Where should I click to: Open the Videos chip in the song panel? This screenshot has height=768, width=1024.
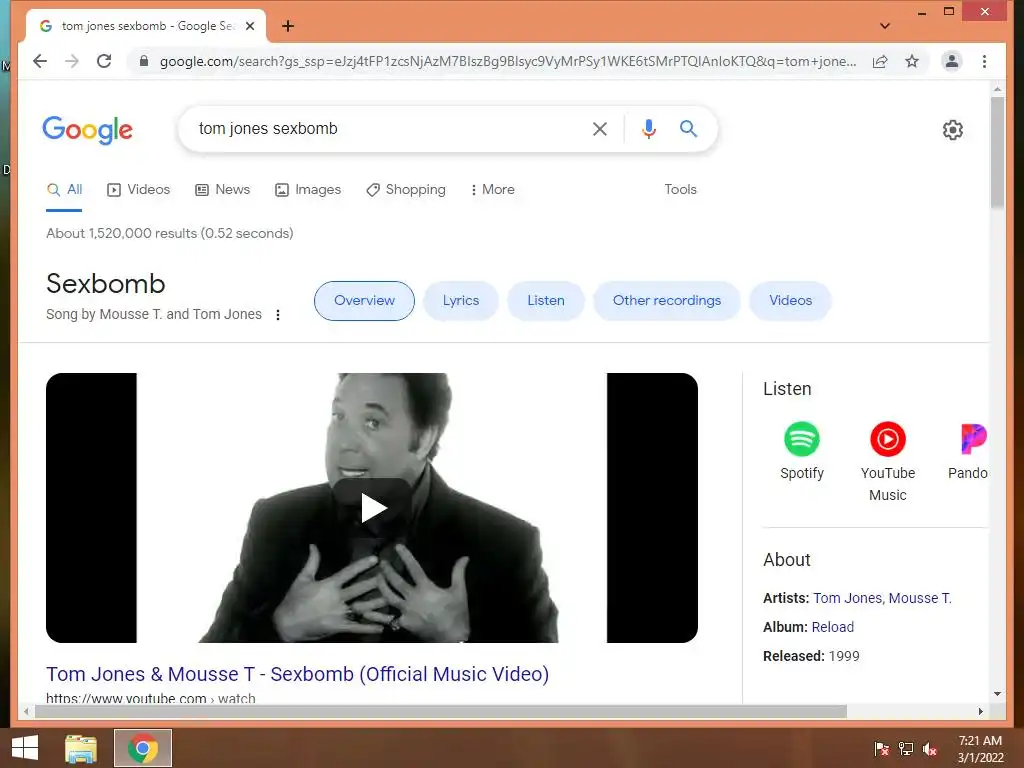pos(791,300)
